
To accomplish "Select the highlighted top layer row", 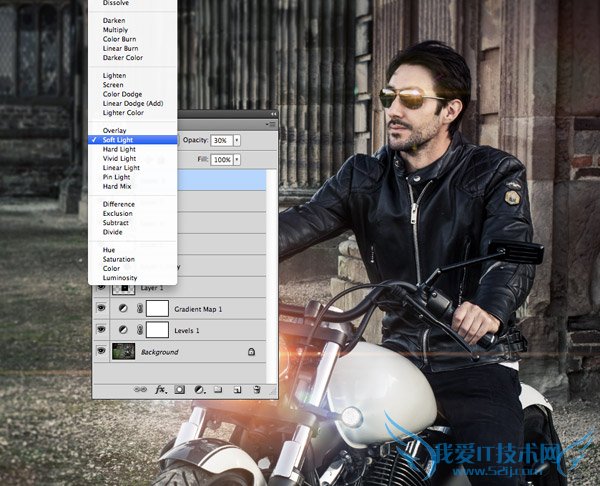I will point(222,181).
